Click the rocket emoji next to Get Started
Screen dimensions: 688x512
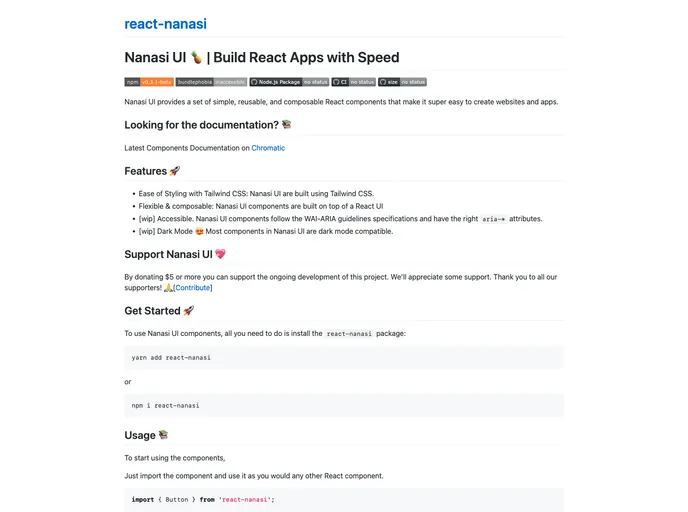click(189, 311)
